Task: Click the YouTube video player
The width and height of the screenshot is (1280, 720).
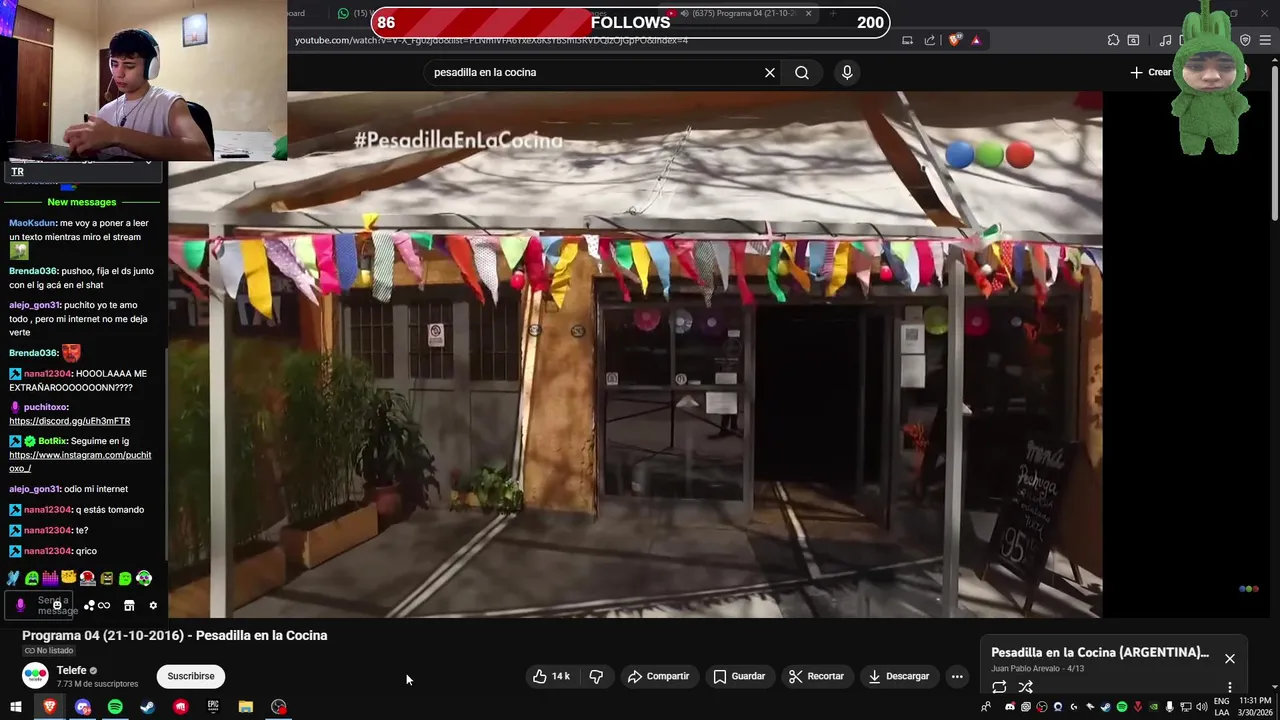Action: click(x=635, y=355)
